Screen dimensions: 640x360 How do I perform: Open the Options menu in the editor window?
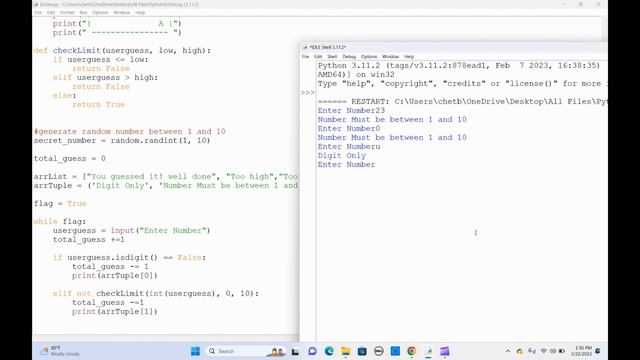[x=100, y=13]
